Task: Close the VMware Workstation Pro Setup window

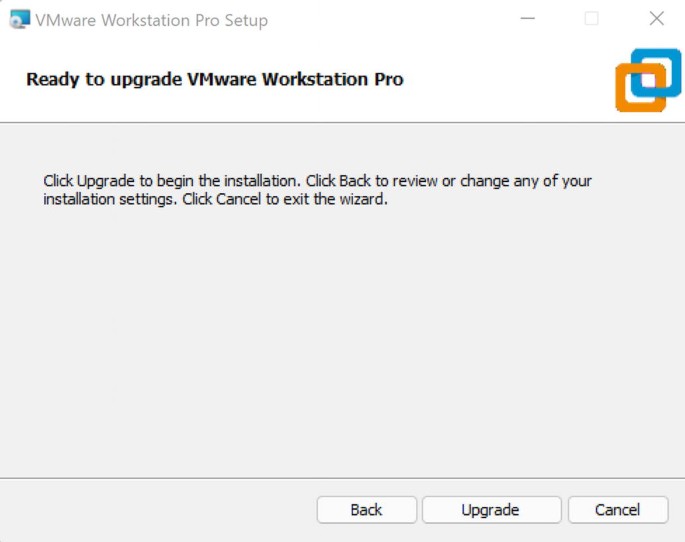Action: point(656,19)
